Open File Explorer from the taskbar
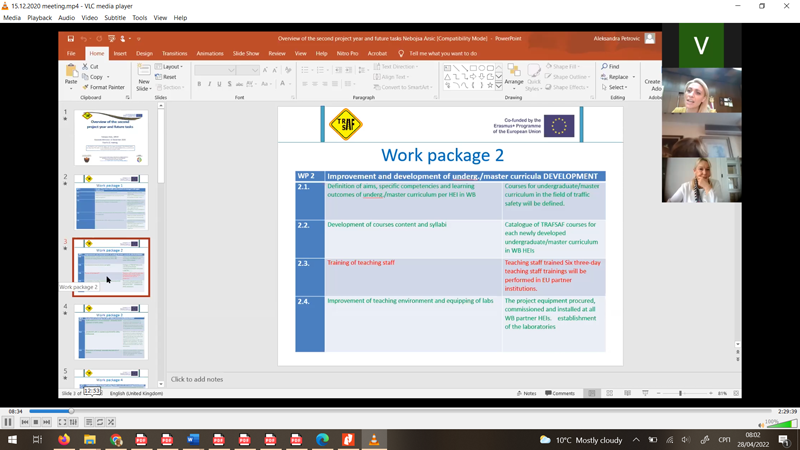 [x=90, y=439]
